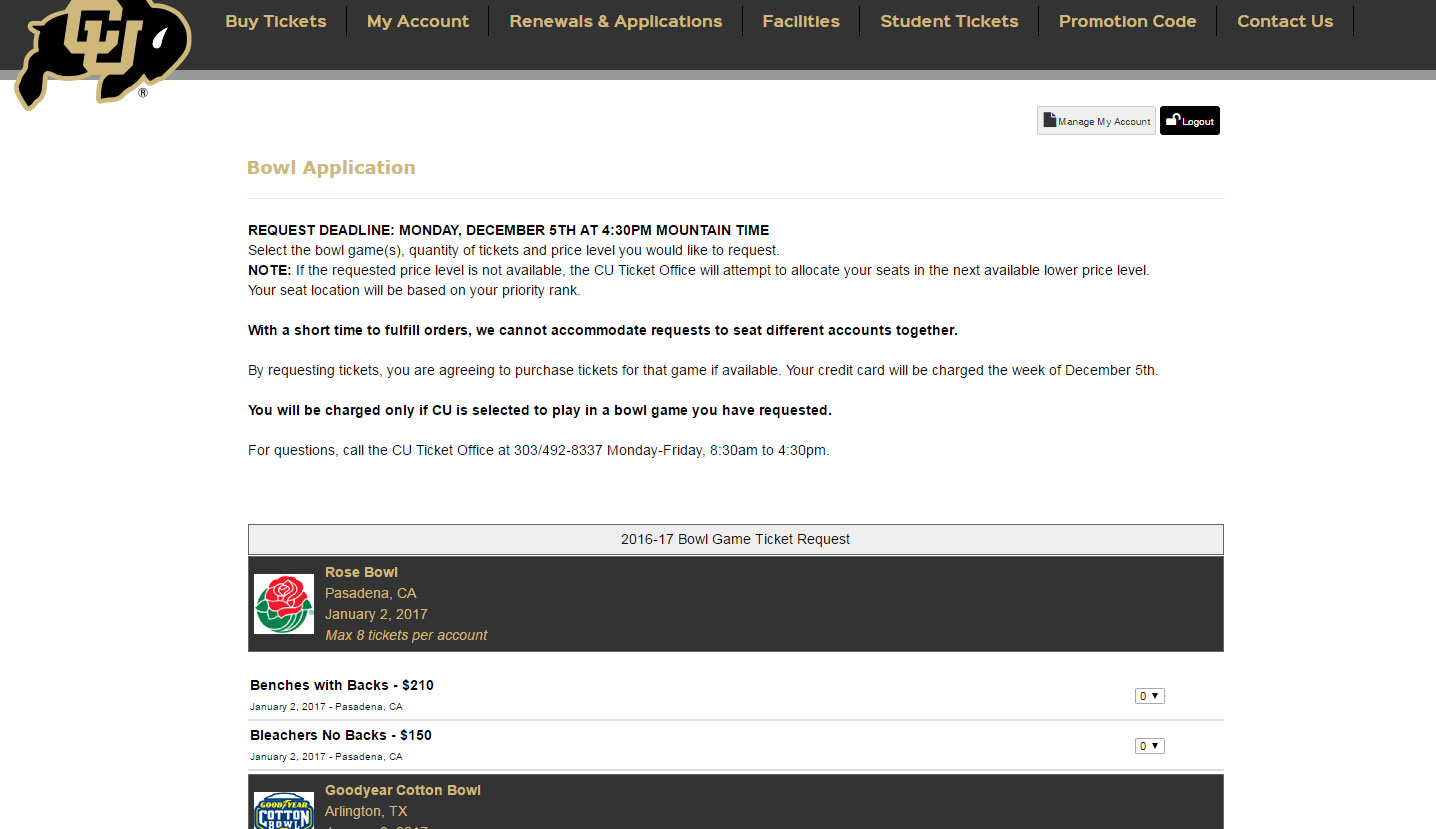Click the 2016-17 Bowl Game Ticket Request header
Screen dimensions: 1436x829
(735, 539)
